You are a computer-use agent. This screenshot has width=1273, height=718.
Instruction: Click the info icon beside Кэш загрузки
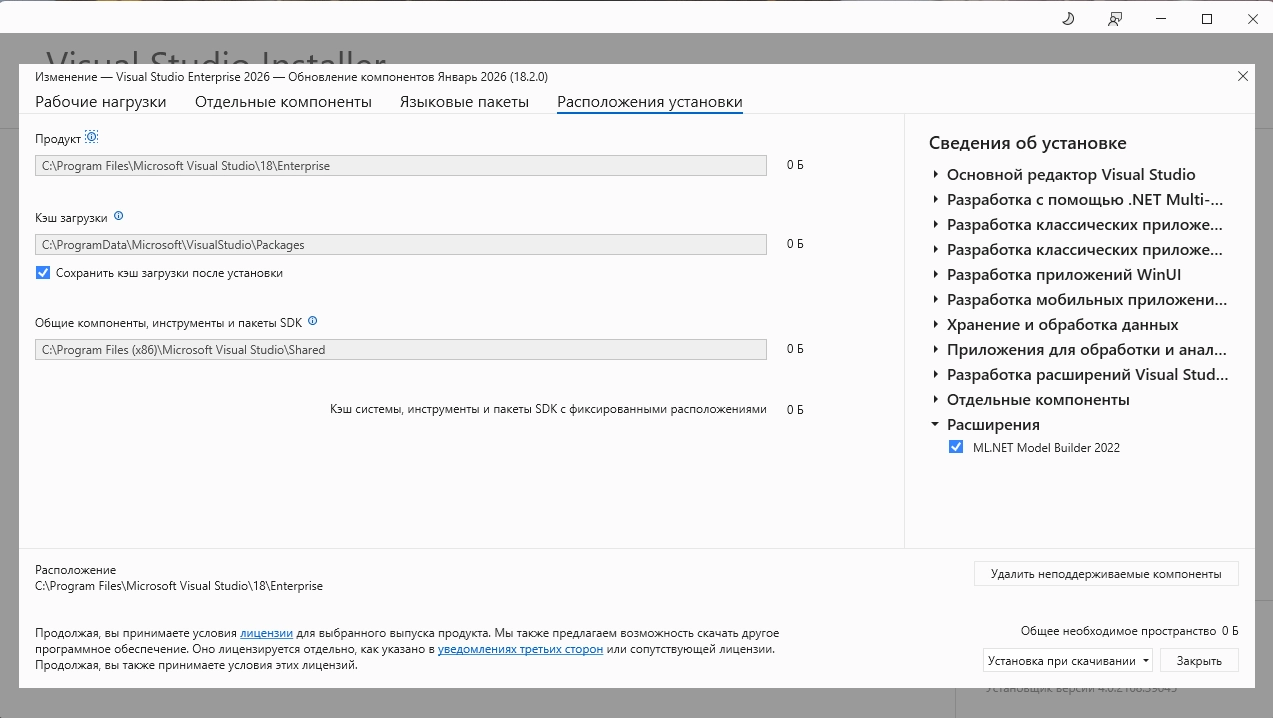coord(119,216)
